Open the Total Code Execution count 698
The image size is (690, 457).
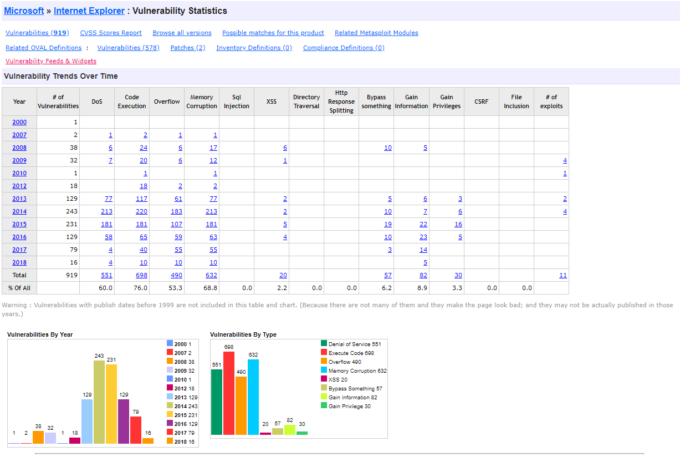[142, 275]
